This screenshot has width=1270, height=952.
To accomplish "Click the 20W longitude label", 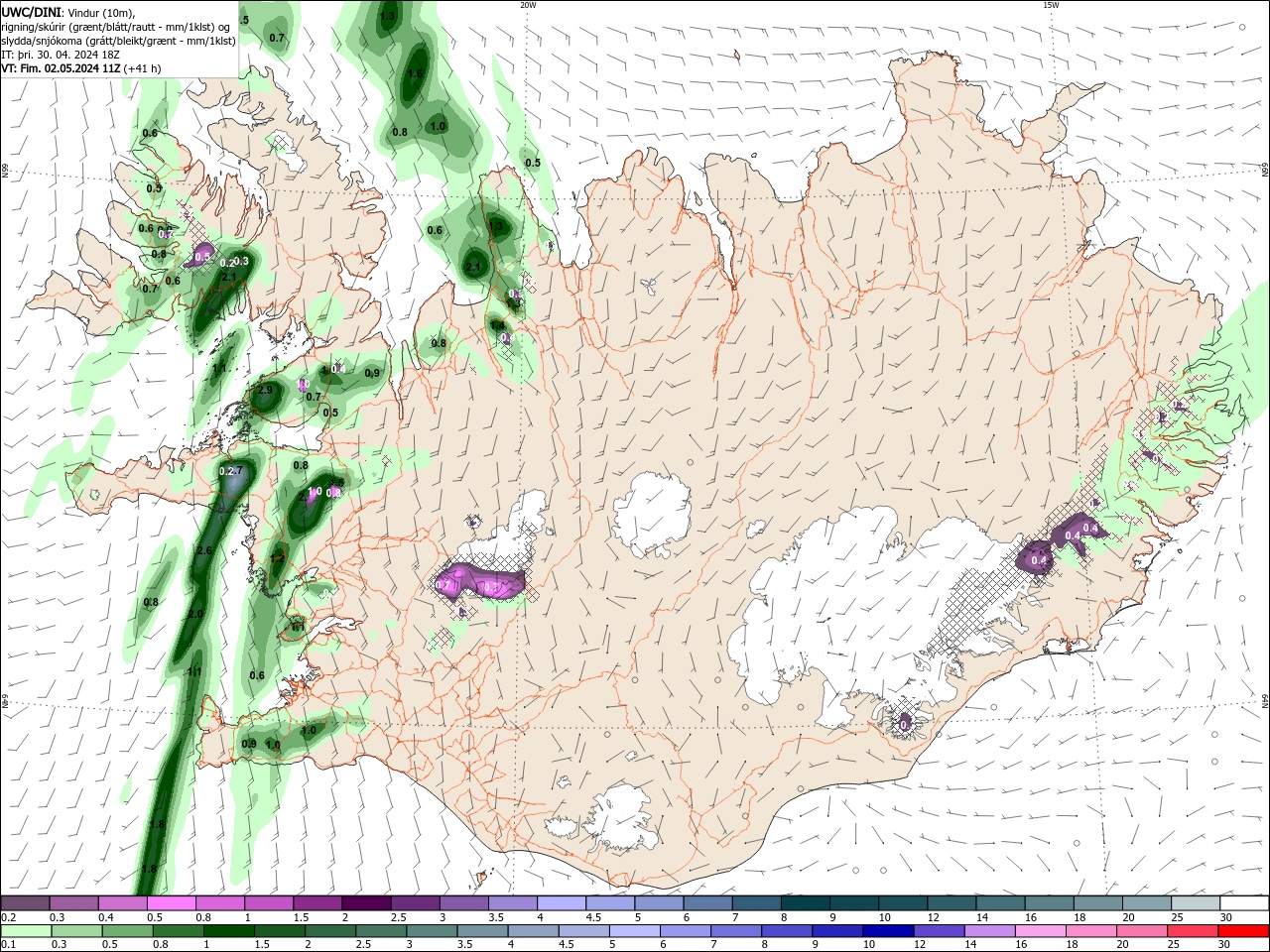I will tap(528, 5).
